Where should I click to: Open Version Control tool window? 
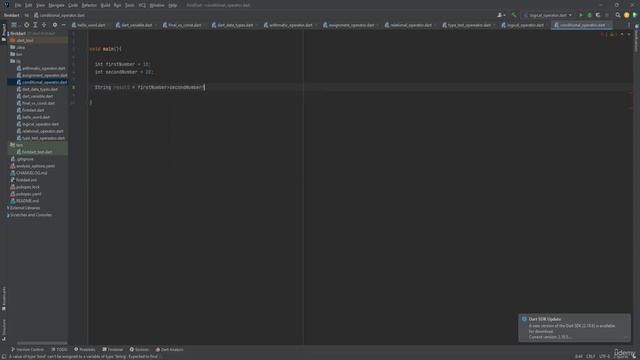click(x=27, y=349)
